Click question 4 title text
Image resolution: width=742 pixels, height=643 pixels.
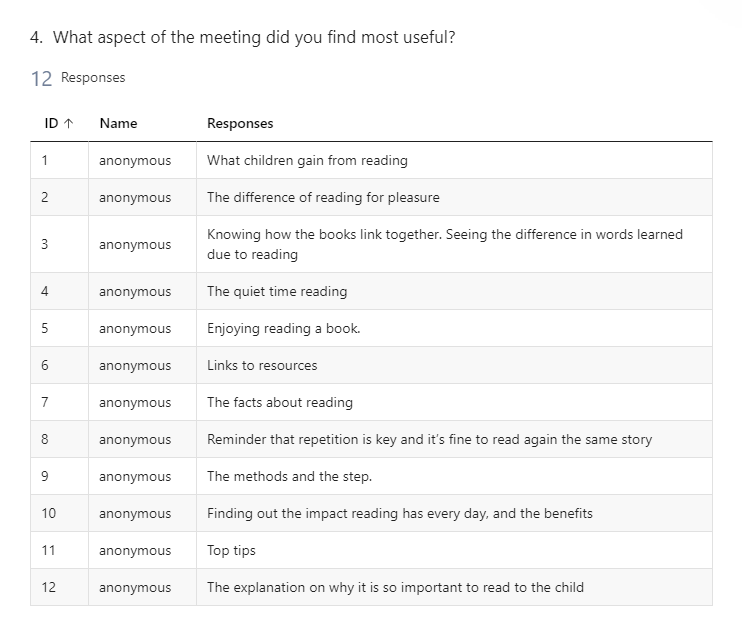(242, 37)
